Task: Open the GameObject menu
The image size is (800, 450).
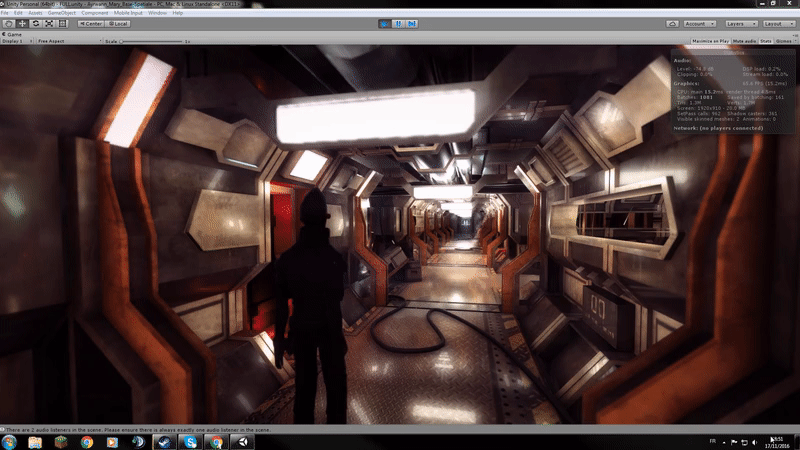Action: pyautogui.click(x=62, y=13)
